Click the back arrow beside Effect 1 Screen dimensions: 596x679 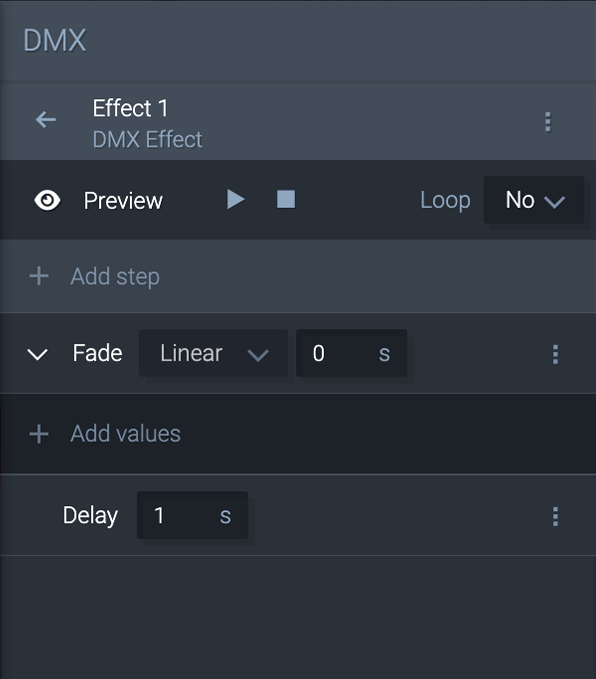tap(46, 120)
